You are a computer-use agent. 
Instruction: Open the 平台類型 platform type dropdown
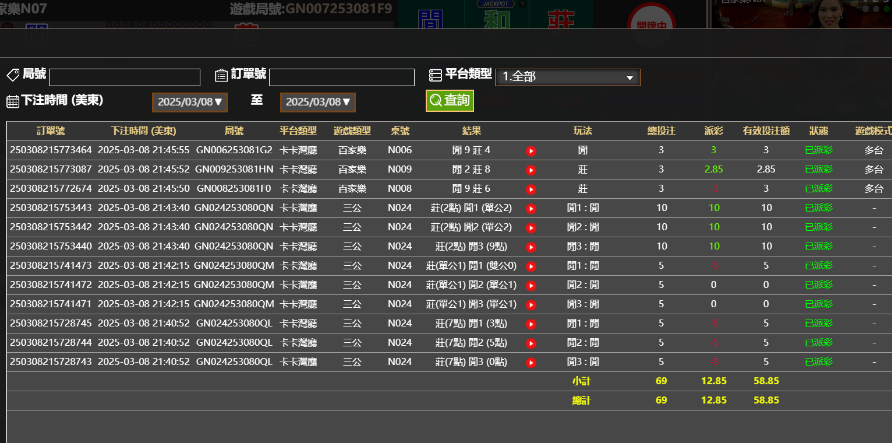567,77
